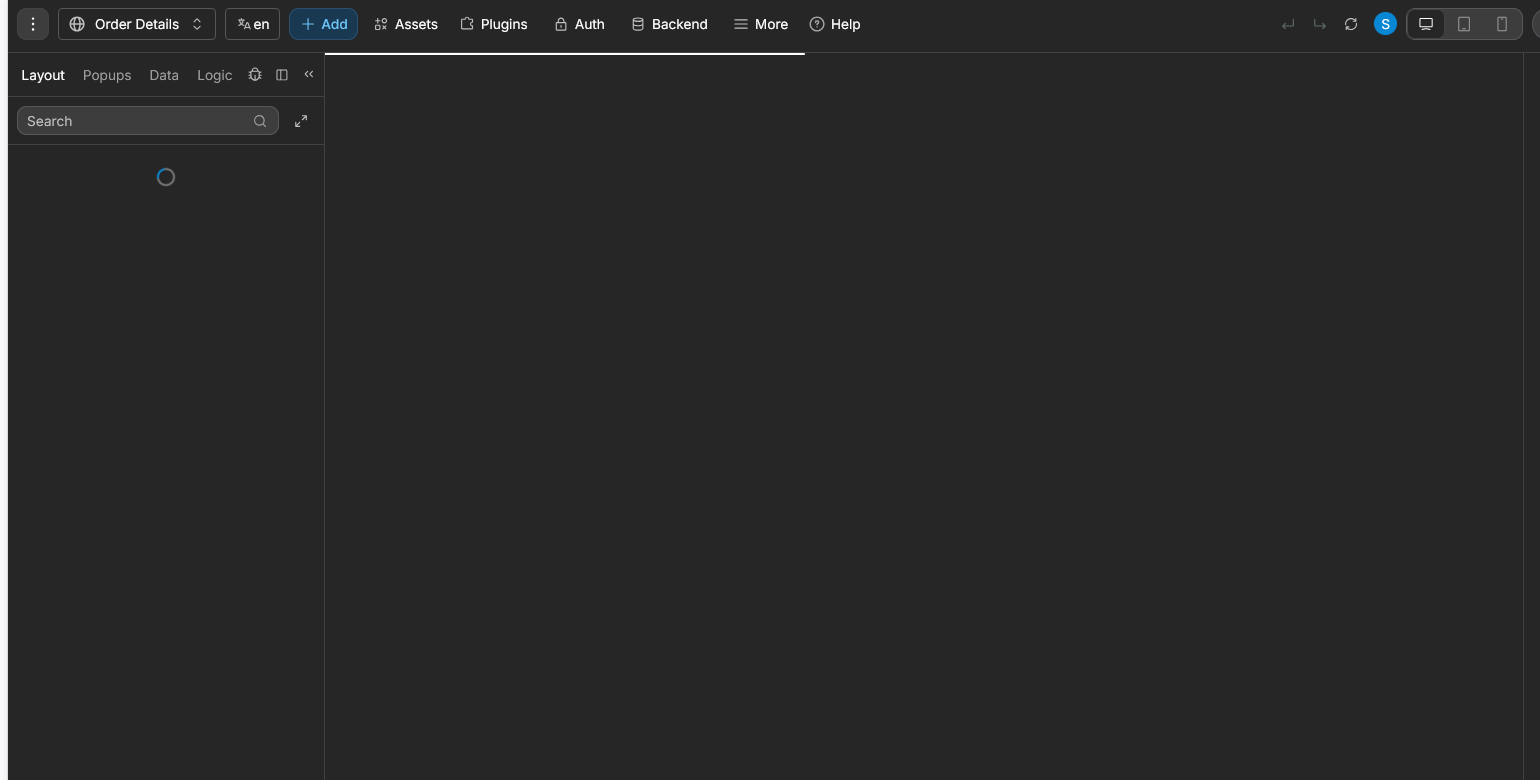Viewport: 1540px width, 780px height.
Task: Select the Logic tab
Action: (x=214, y=75)
